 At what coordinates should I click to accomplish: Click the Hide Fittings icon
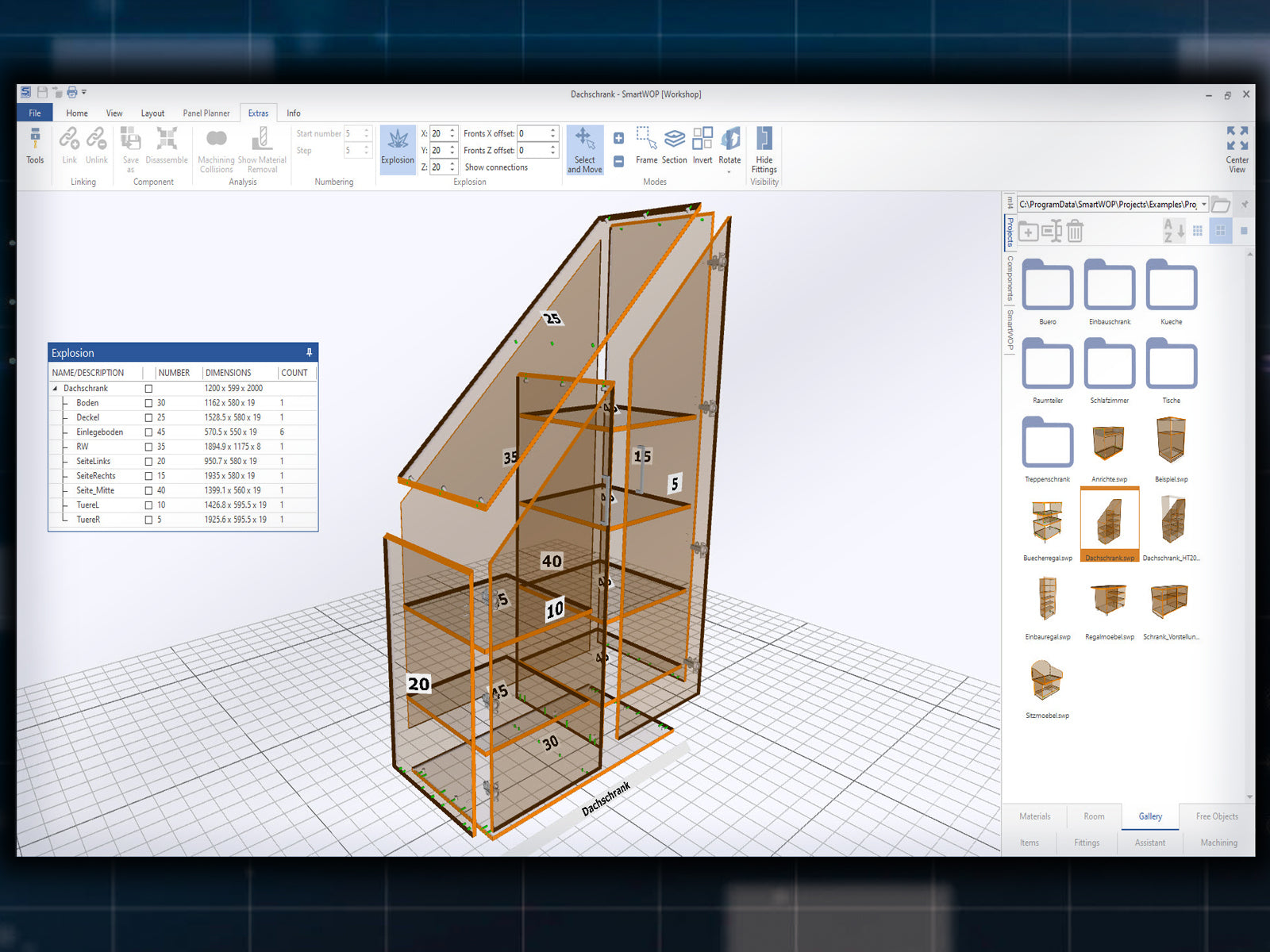(x=764, y=148)
